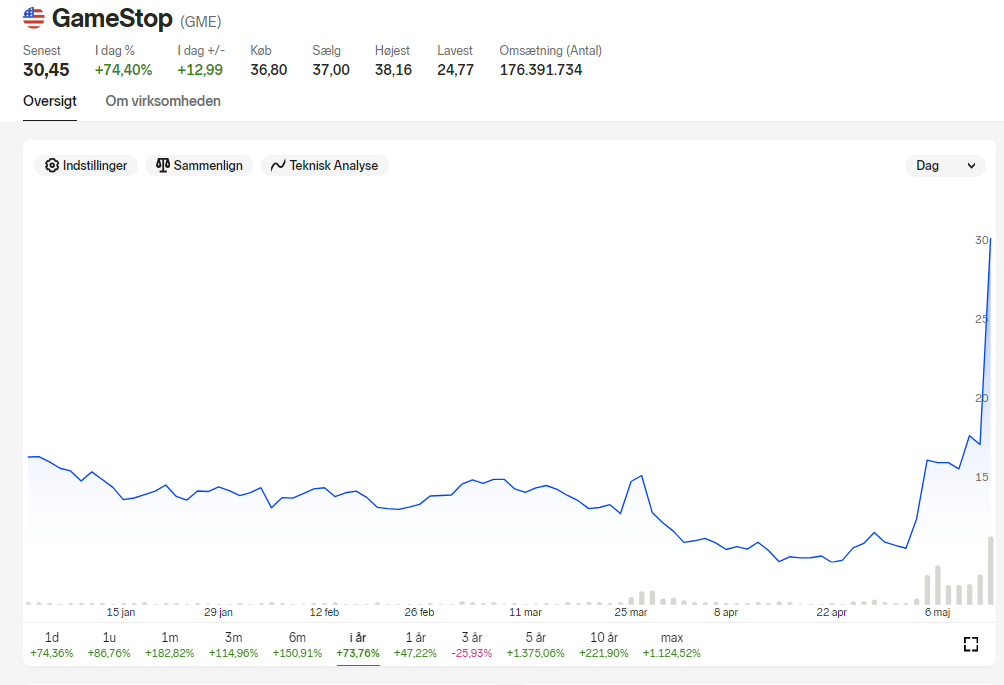Click the 15 price axis label
1004x685 pixels.
pos(982,477)
